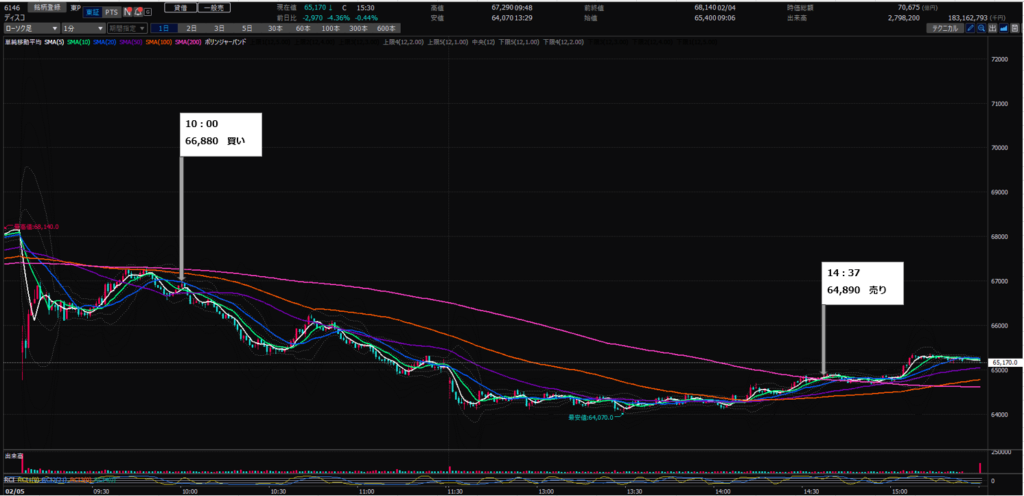Select the 1日 period toggle
The image size is (1024, 496).
164,29
